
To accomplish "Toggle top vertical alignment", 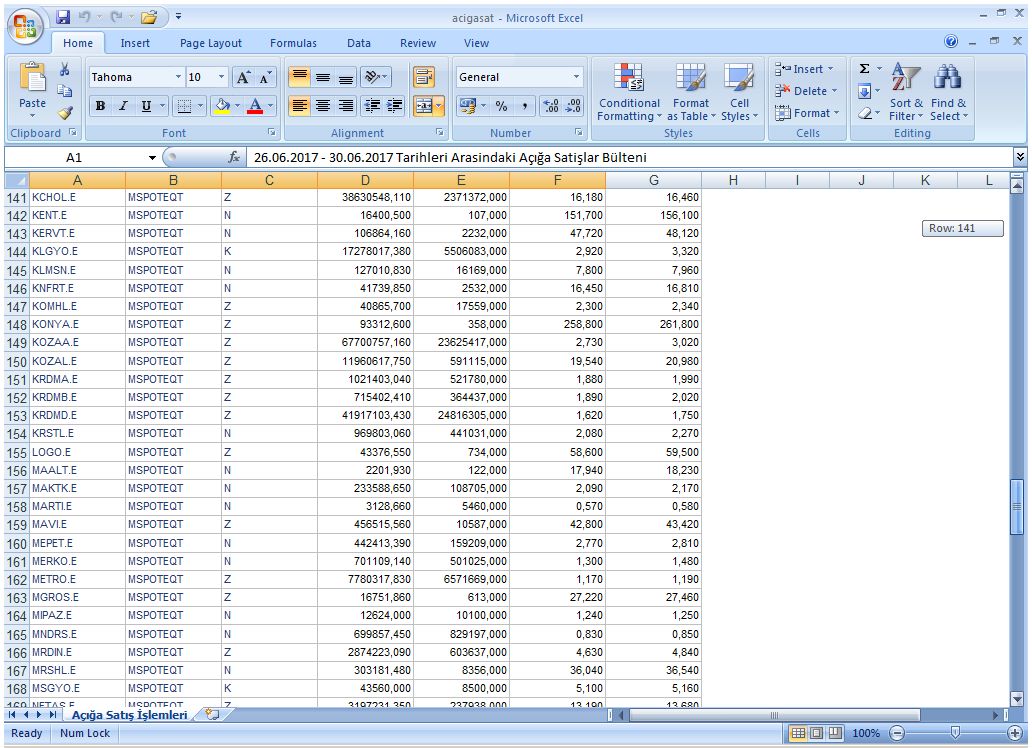I will (x=299, y=77).
